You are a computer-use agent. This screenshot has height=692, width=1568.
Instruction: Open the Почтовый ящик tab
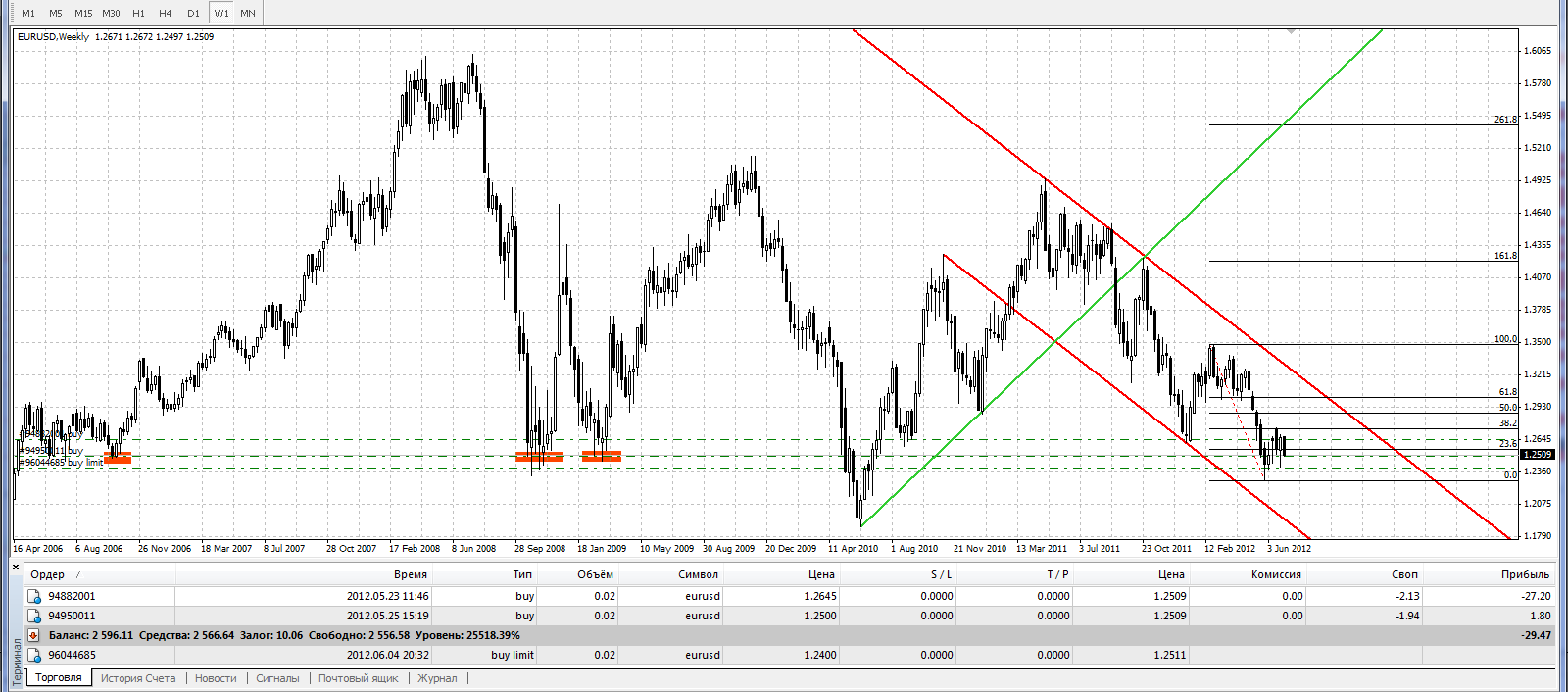click(x=358, y=678)
